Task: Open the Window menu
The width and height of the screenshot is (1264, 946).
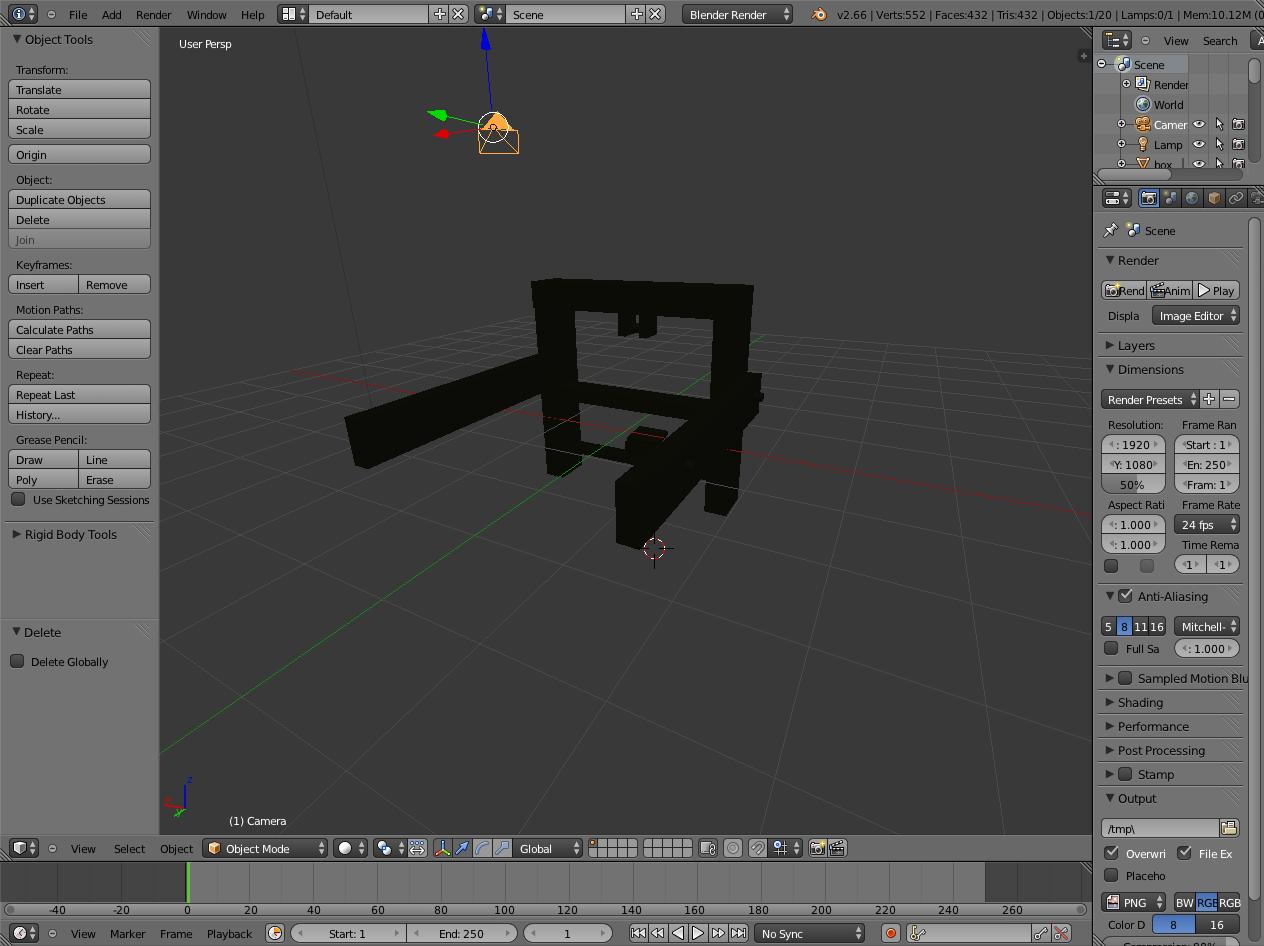Action: 206,14
